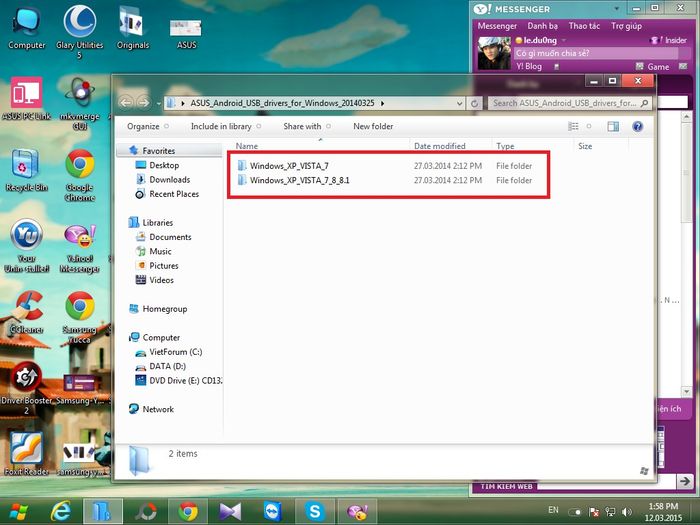Open Glary Utilities 5 desktop icon
Screen dimensions: 700x525
tap(79, 31)
